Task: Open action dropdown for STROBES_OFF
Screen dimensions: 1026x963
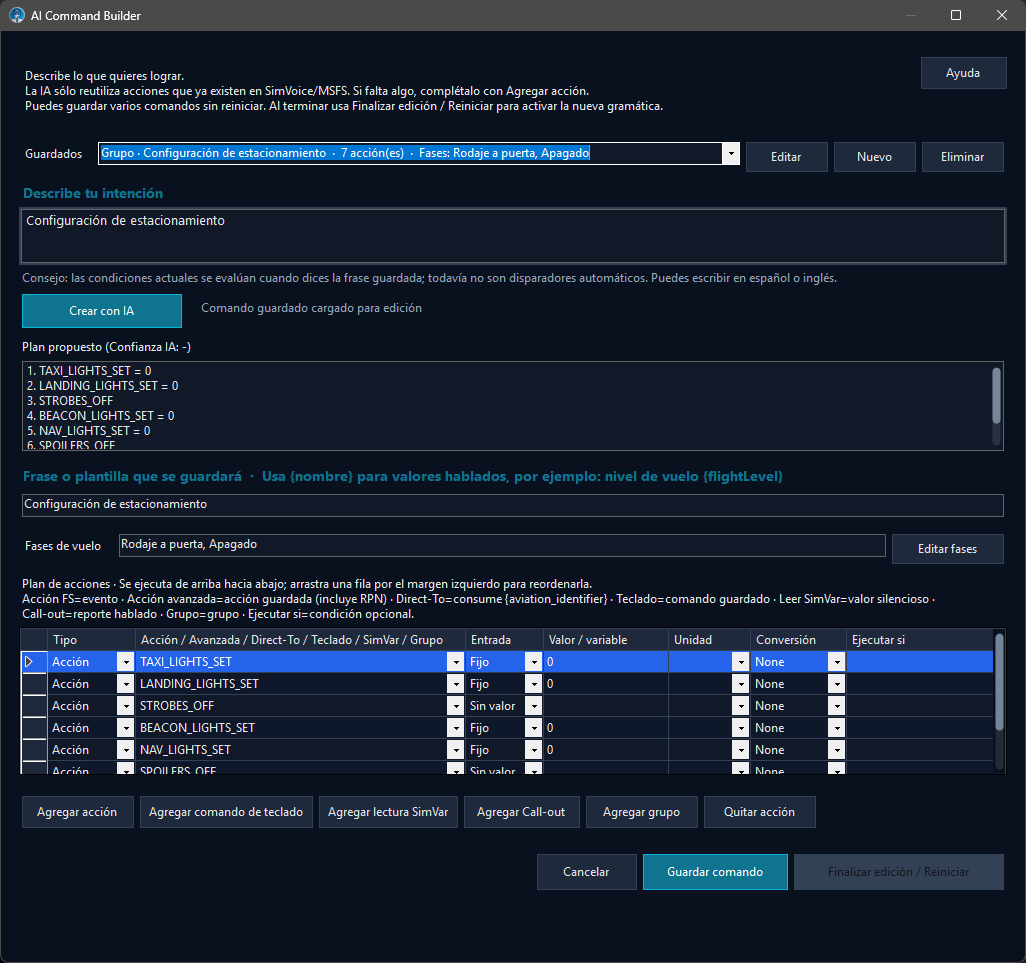Action: pyautogui.click(x=455, y=706)
